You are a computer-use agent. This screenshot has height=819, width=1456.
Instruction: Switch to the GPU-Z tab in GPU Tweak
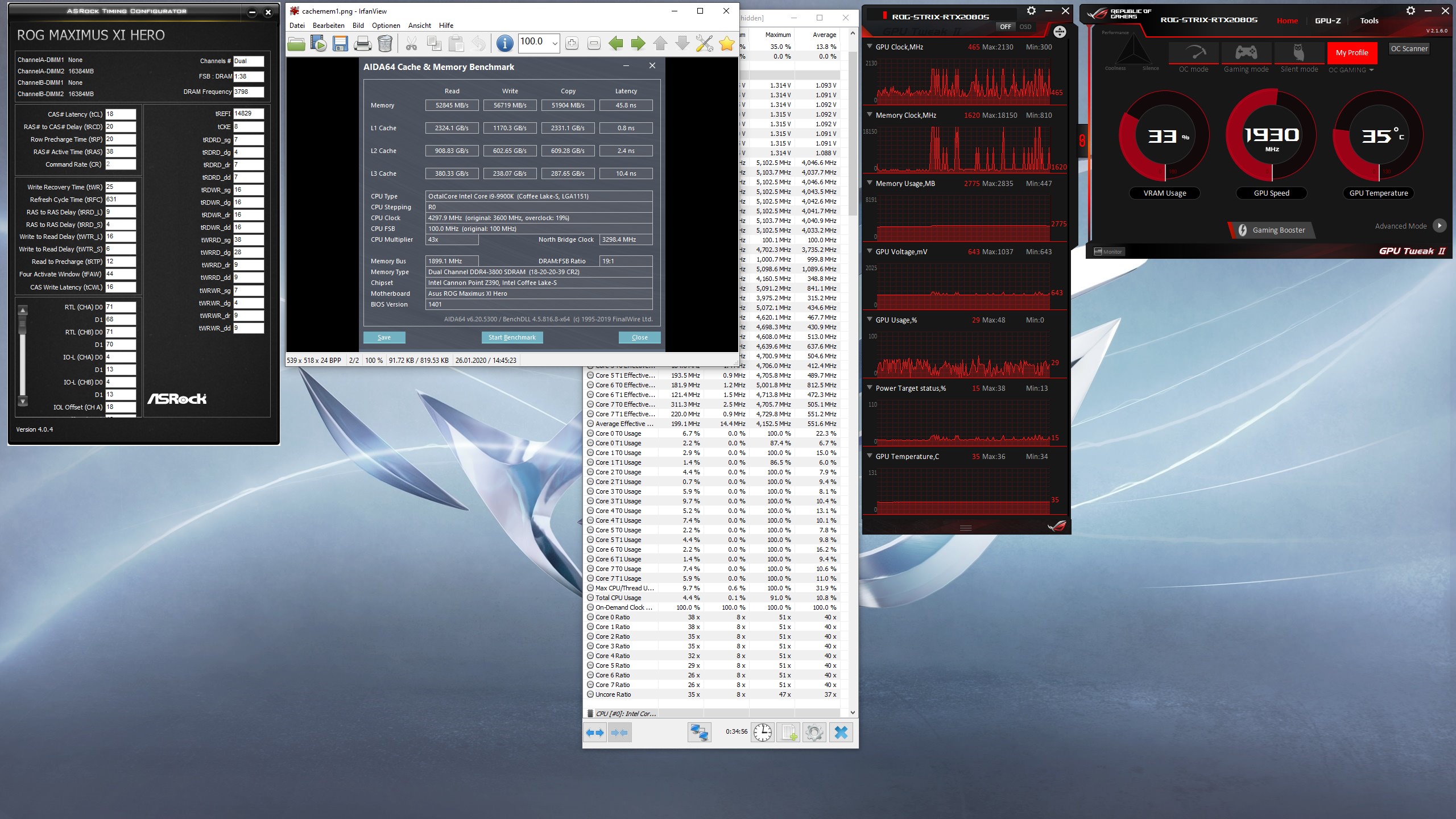coord(1327,20)
